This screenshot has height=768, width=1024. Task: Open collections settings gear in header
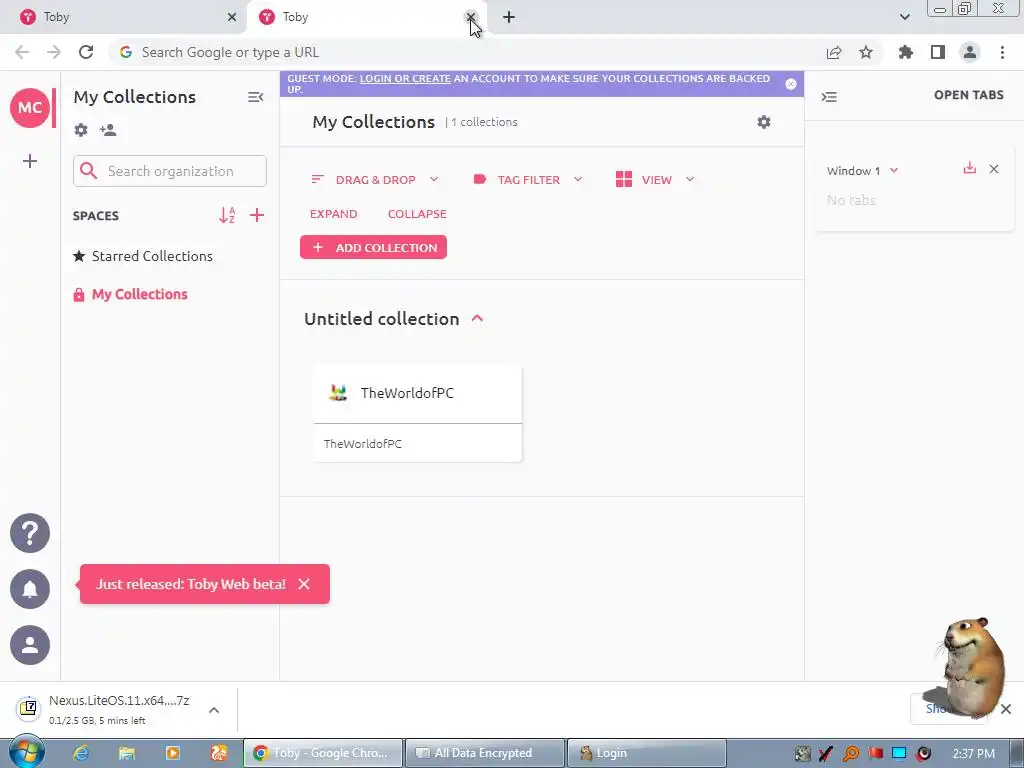point(763,122)
